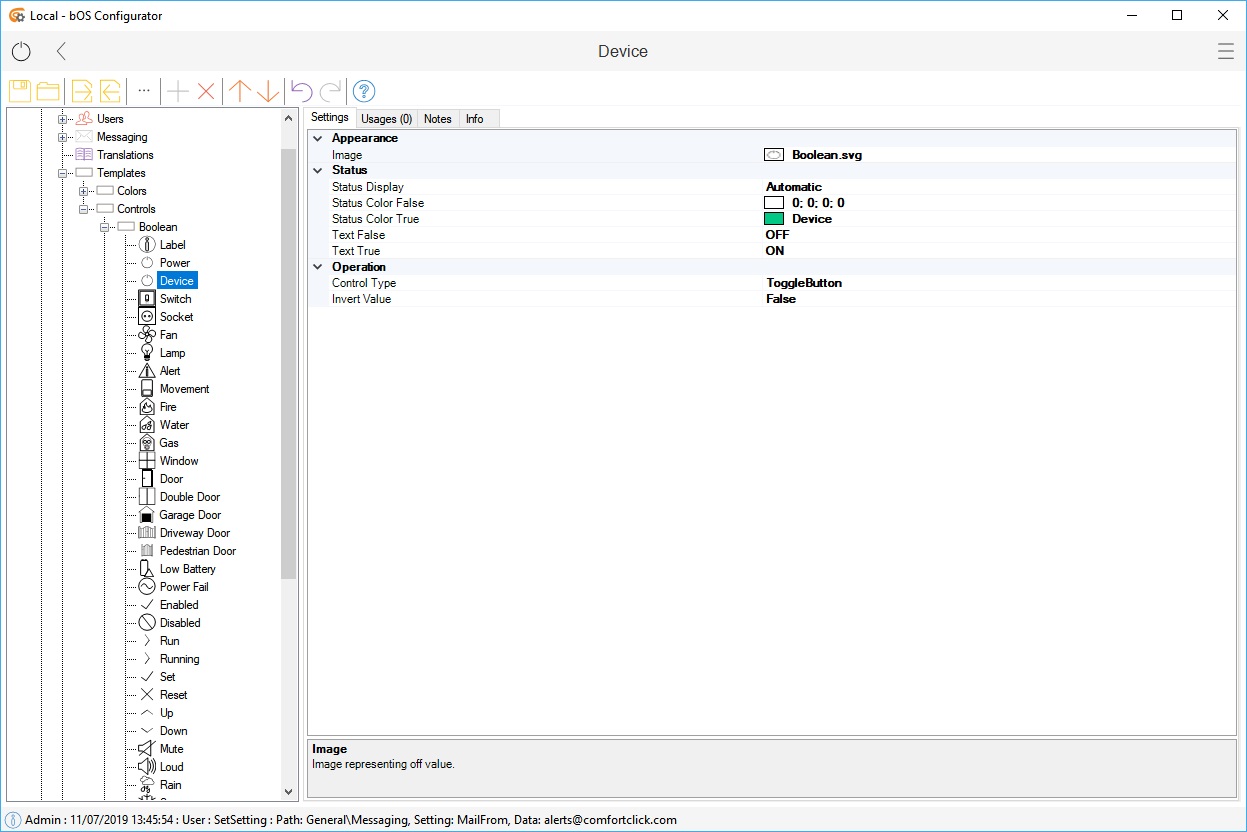This screenshot has width=1247, height=832.
Task: Click the Status Display Automatic value
Action: click(793, 187)
